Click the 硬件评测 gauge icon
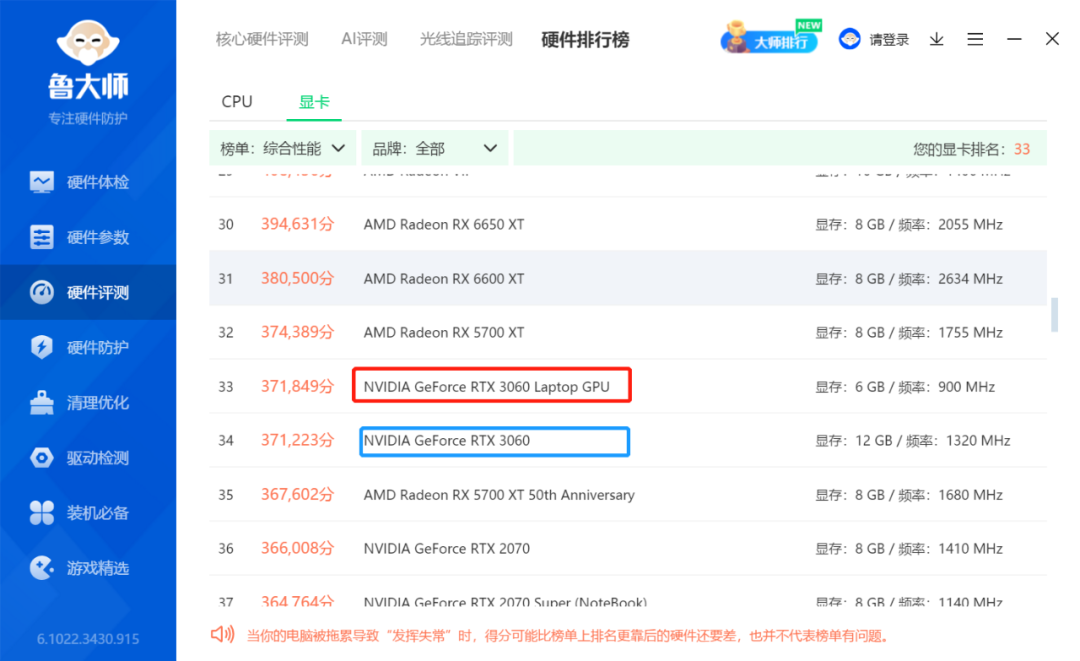The height and width of the screenshot is (661, 1080). pos(42,292)
